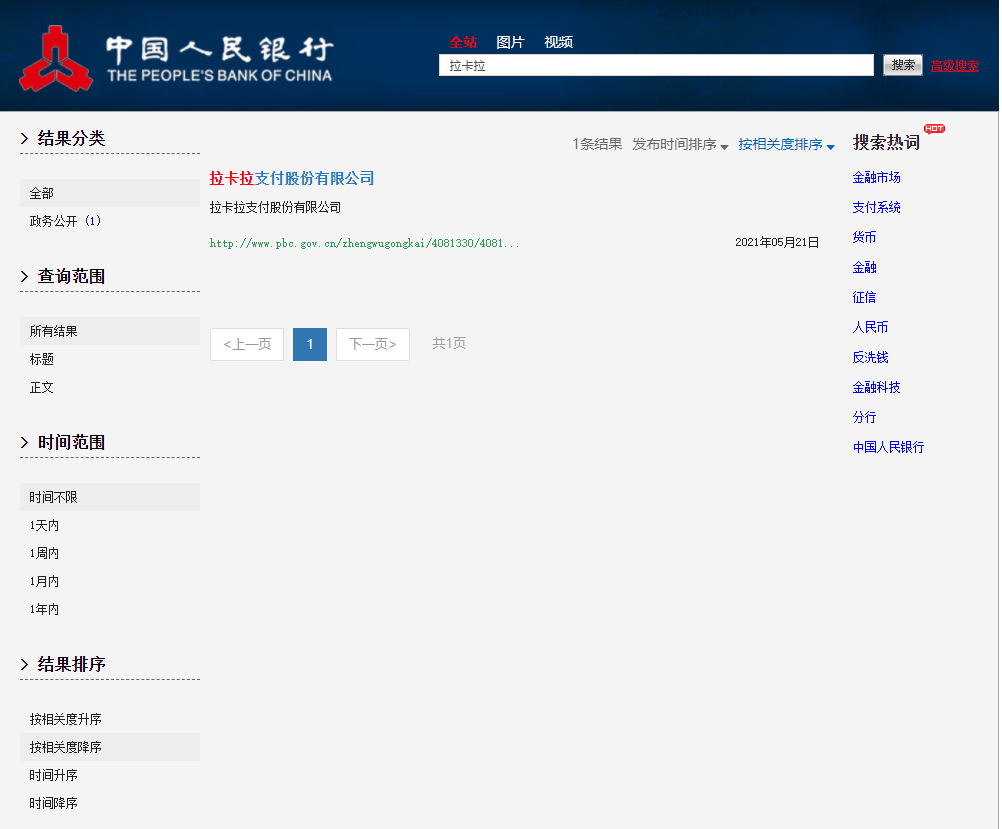Viewport: 1002px width, 829px height.
Task: Search the hot term 货币
Action: click(864, 238)
